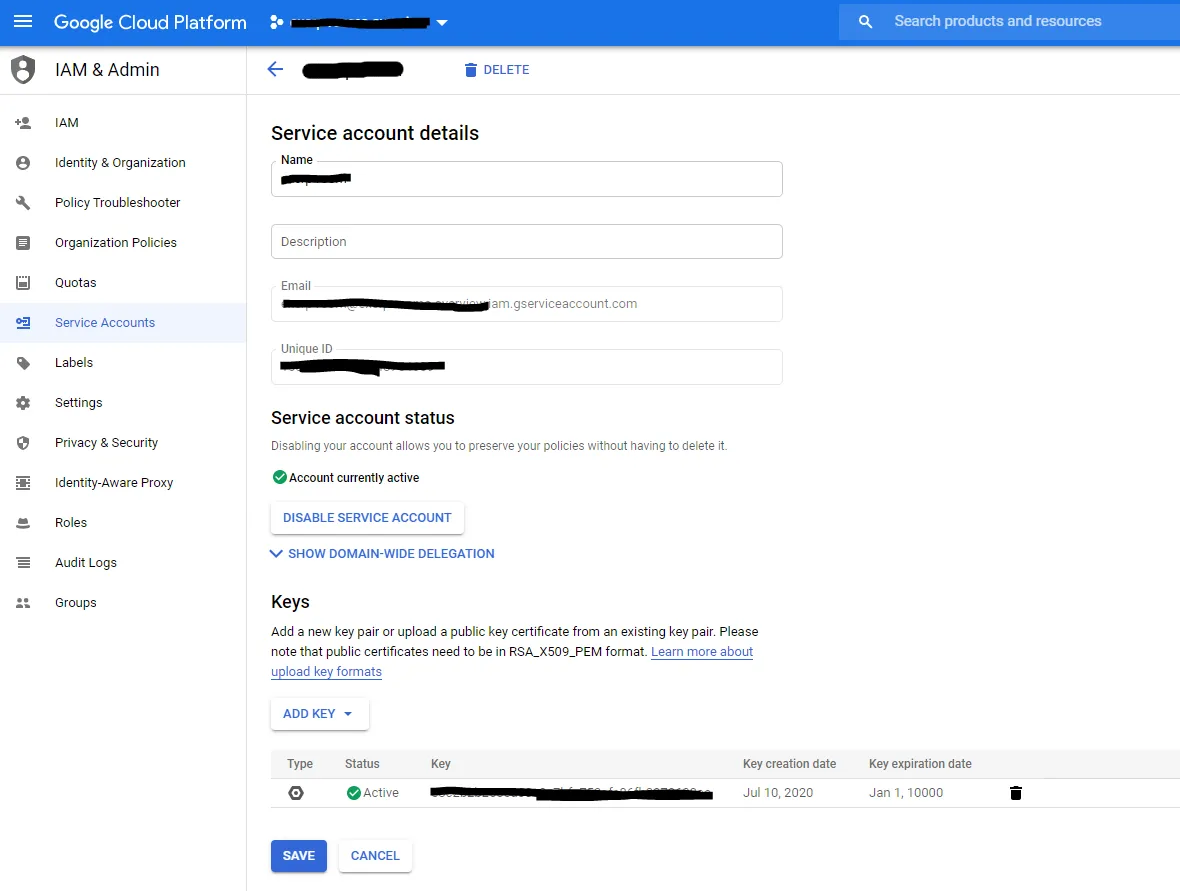
Task: Open Organization Policies
Action: (116, 242)
